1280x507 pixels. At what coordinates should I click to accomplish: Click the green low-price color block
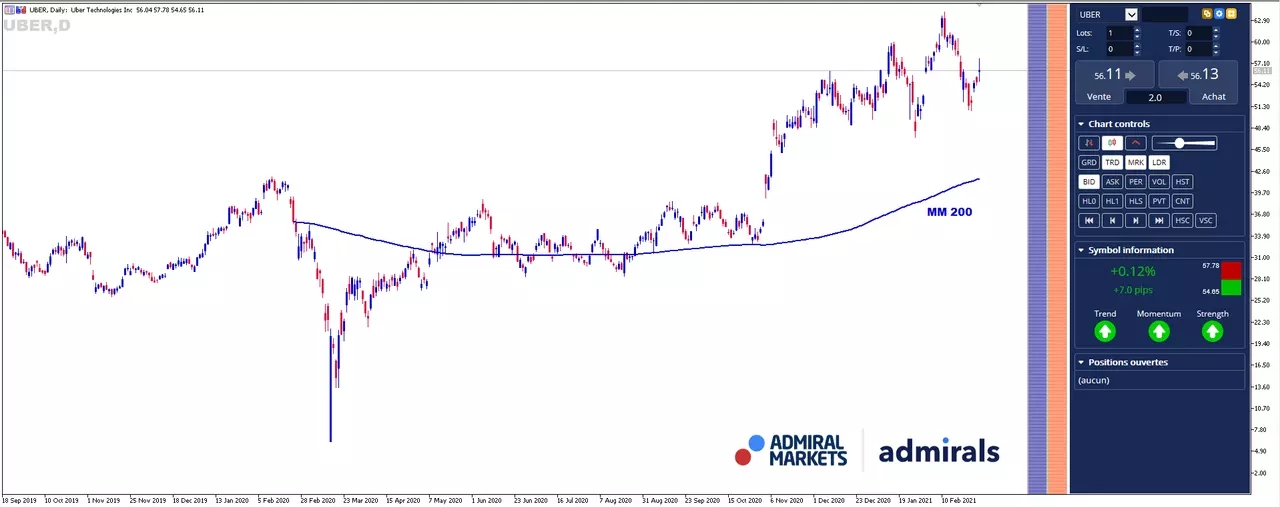point(1231,288)
